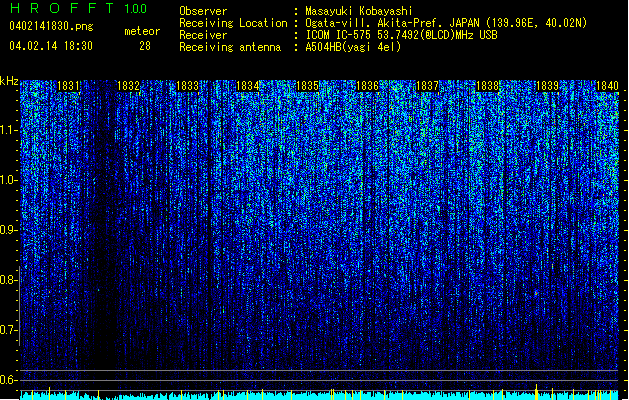Screen dimensions: 629x400
Task: Click the red meteor echo spot near 1839
Action: pyautogui.click(x=536, y=293)
